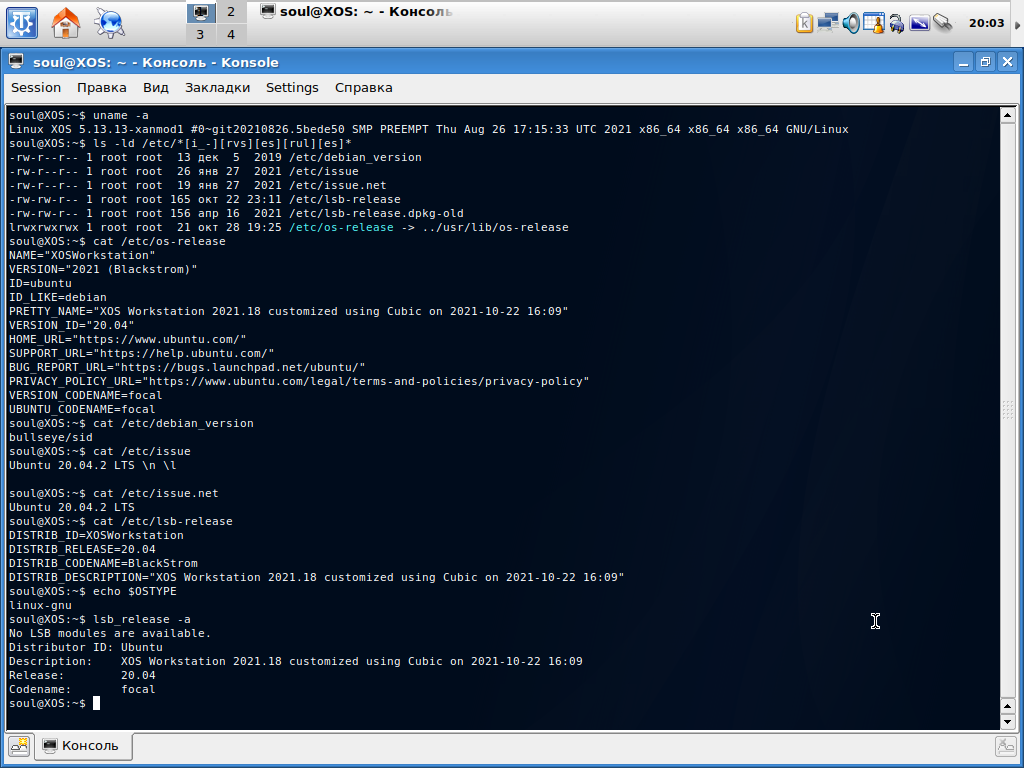Minimize the Konsole window
The width and height of the screenshot is (1024, 768).
click(x=963, y=62)
